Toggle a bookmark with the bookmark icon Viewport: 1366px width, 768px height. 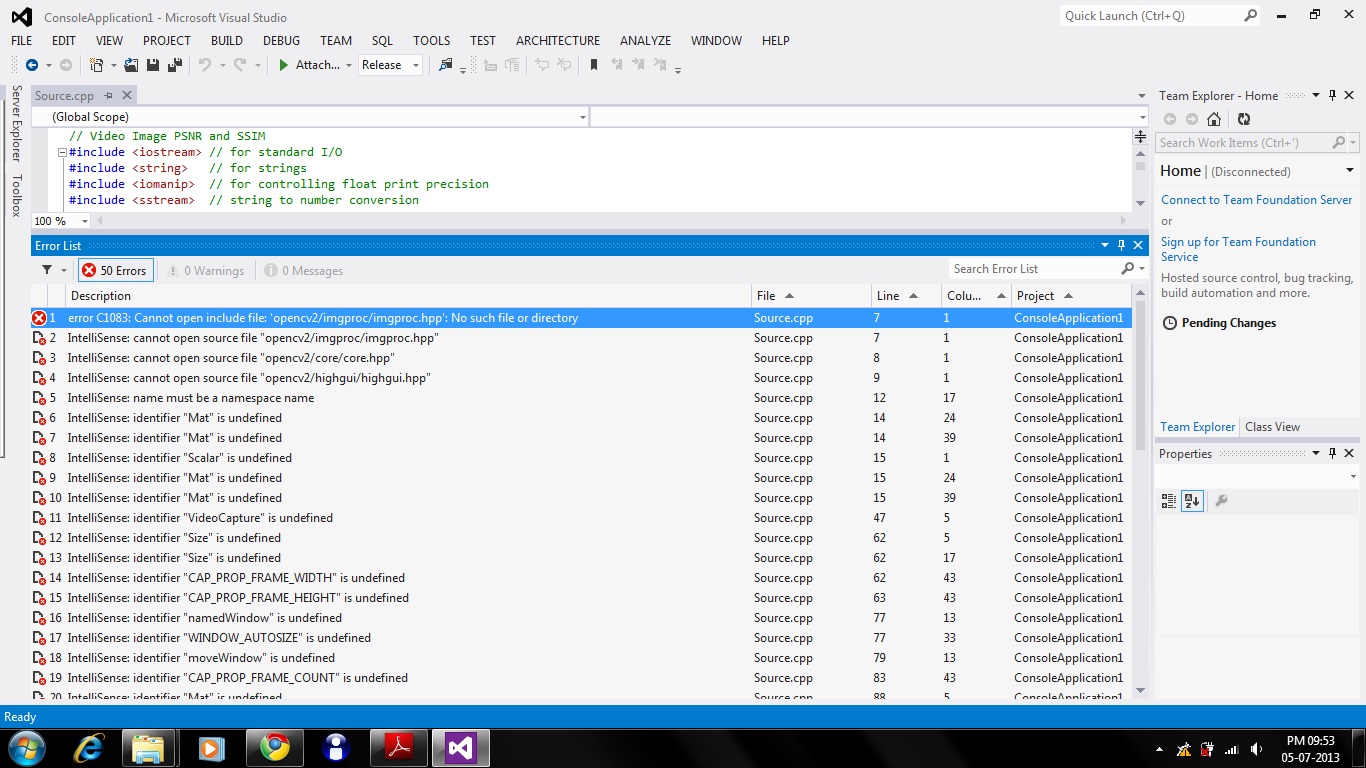(x=594, y=65)
